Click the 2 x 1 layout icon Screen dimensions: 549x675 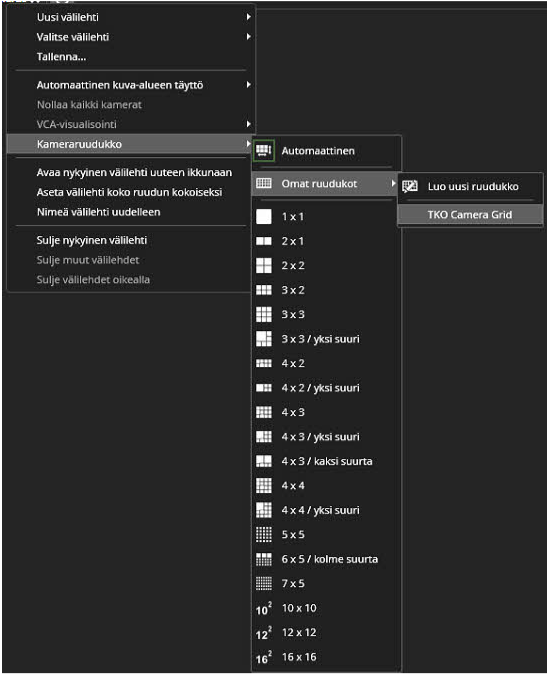pos(264,241)
